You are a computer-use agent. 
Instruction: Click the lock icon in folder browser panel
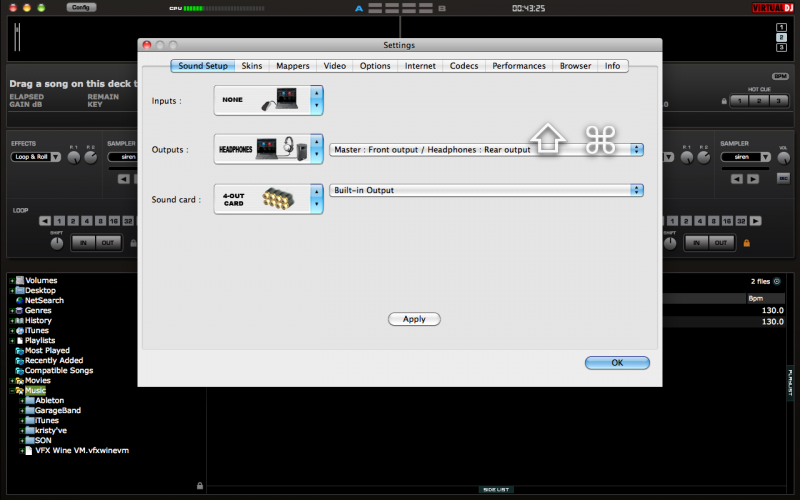click(x=200, y=485)
